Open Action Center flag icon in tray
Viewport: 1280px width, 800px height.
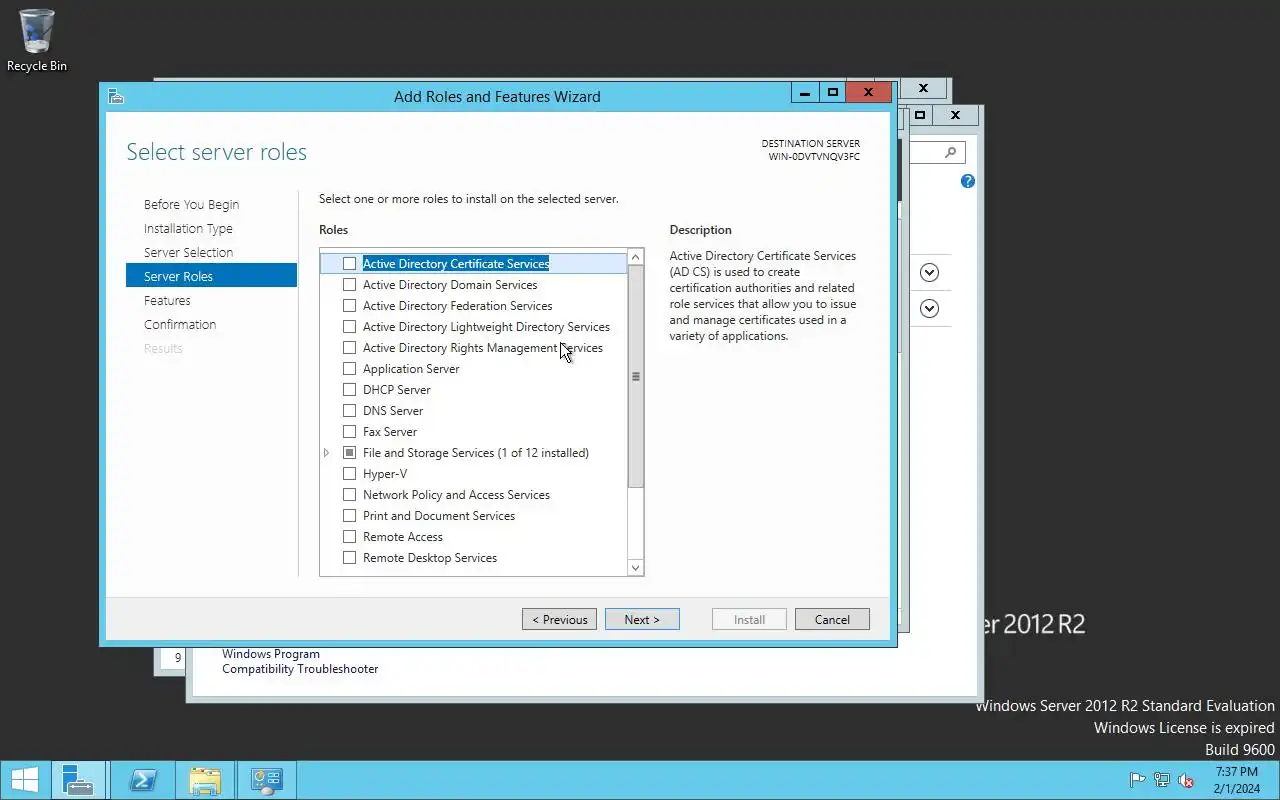click(1137, 780)
